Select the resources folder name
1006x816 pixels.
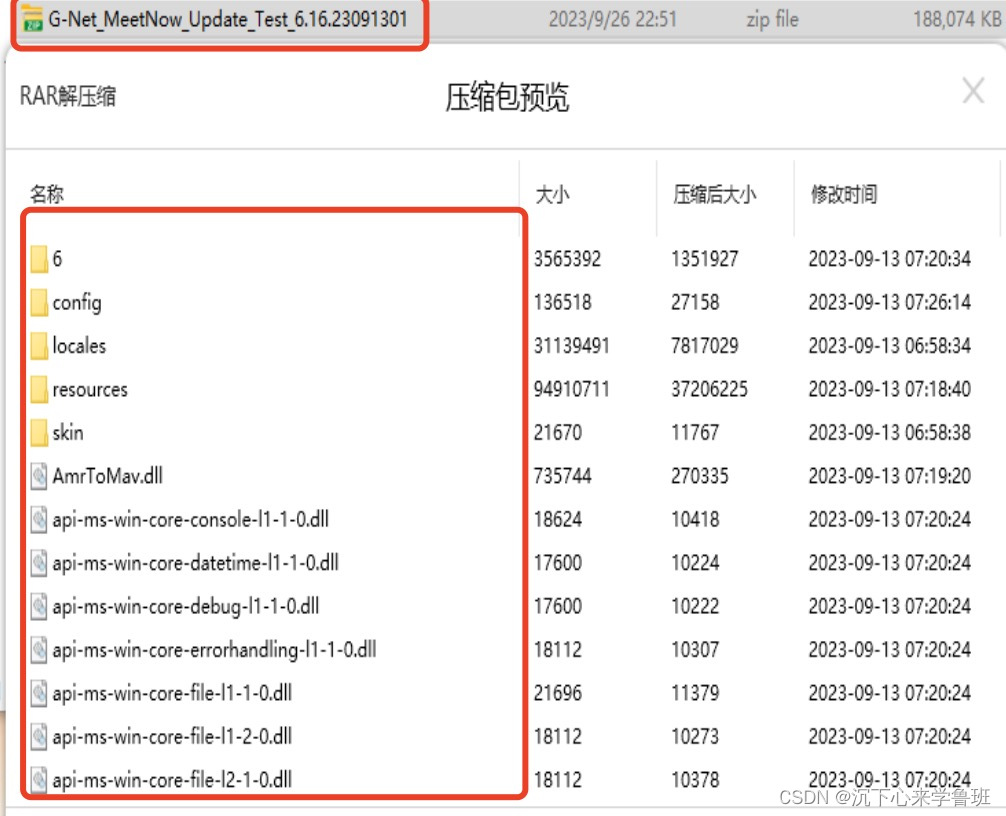tap(90, 389)
